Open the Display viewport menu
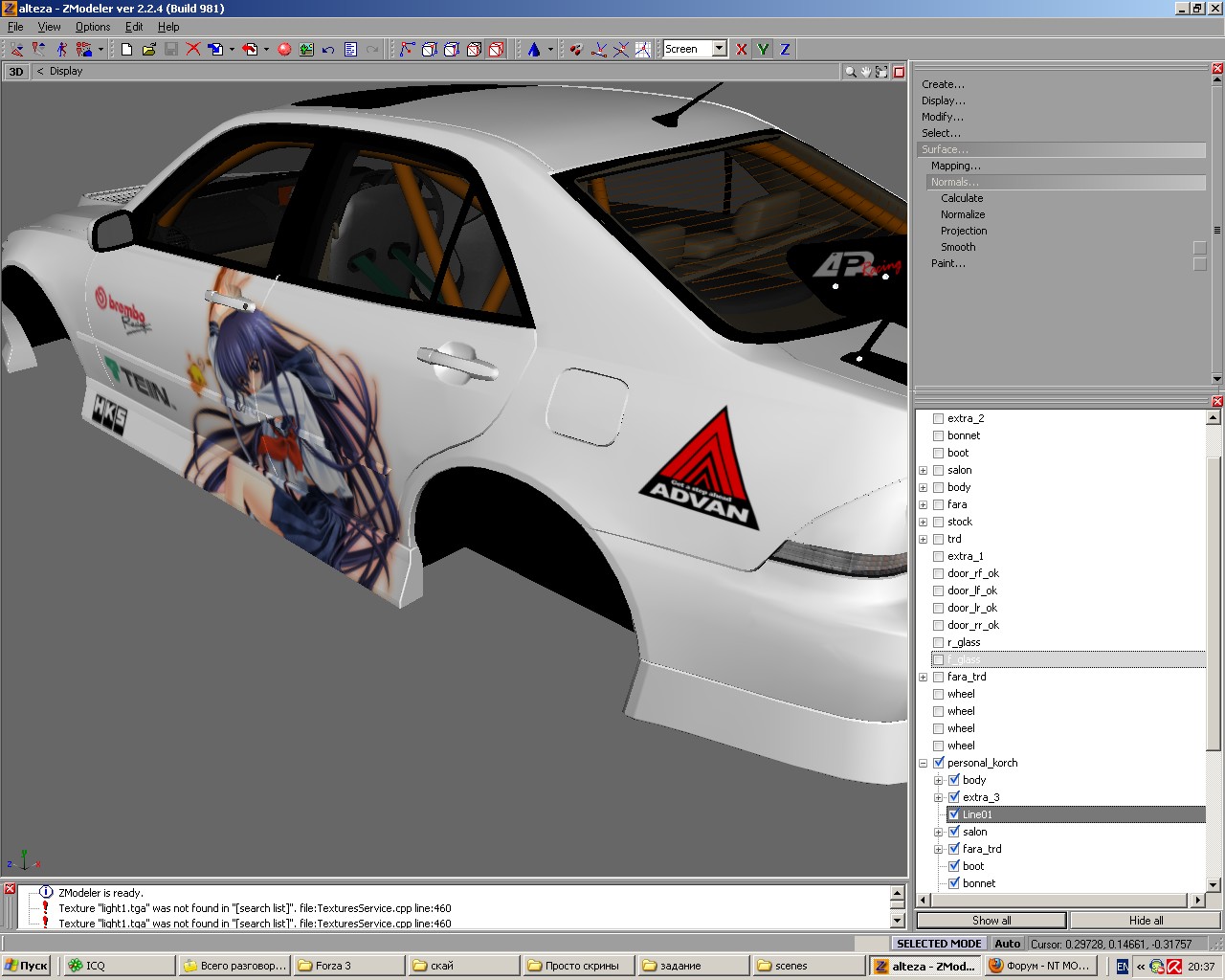1225x980 pixels. coord(66,72)
